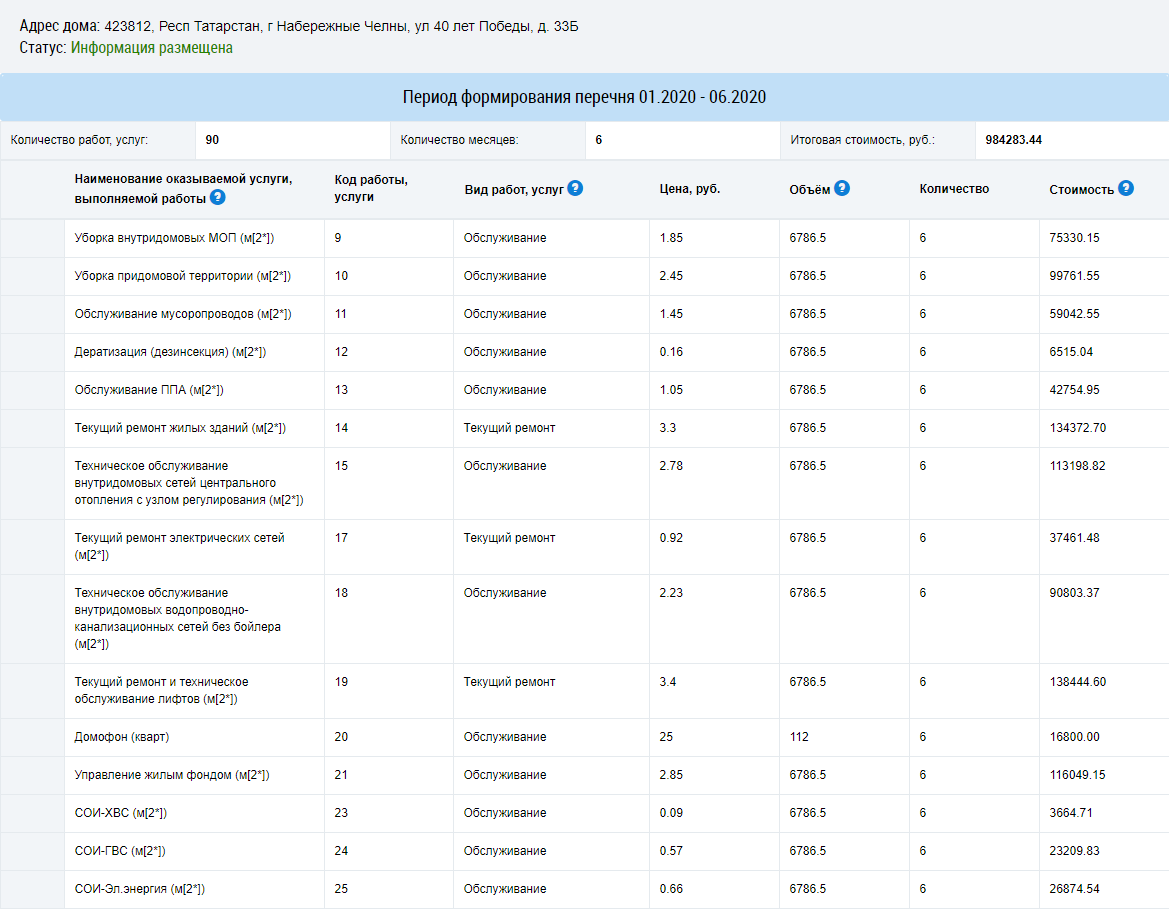Click the cost value 134372.70
The height and width of the screenshot is (910, 1169).
coord(1077,428)
